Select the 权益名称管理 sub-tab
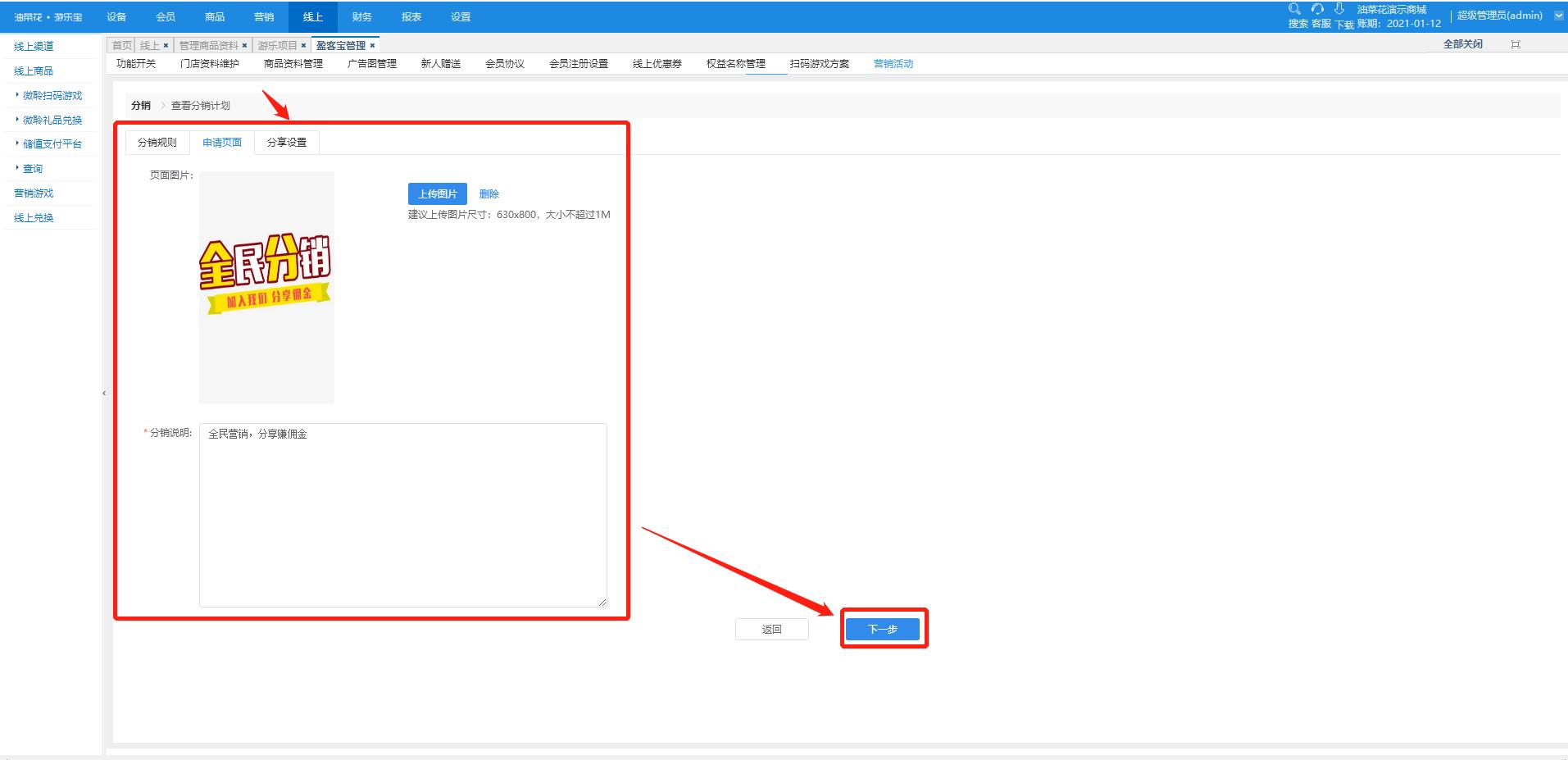The width and height of the screenshot is (1568, 760). click(x=736, y=64)
